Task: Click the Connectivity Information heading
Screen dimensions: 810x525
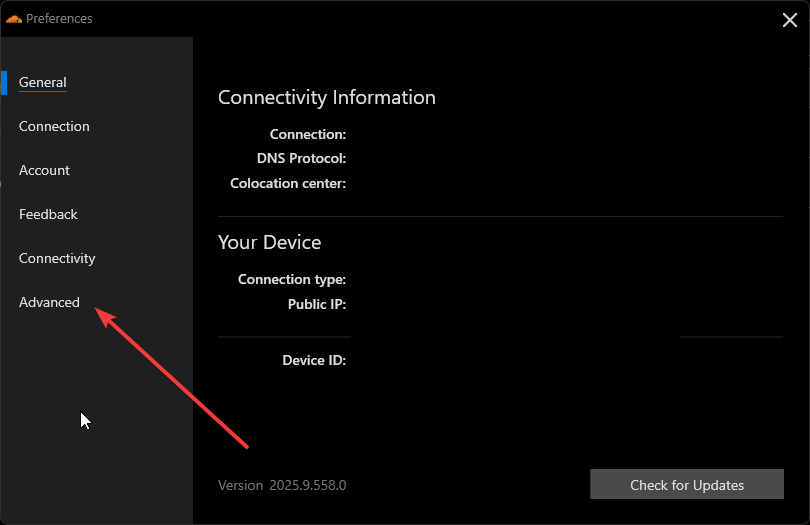Action: point(327,97)
